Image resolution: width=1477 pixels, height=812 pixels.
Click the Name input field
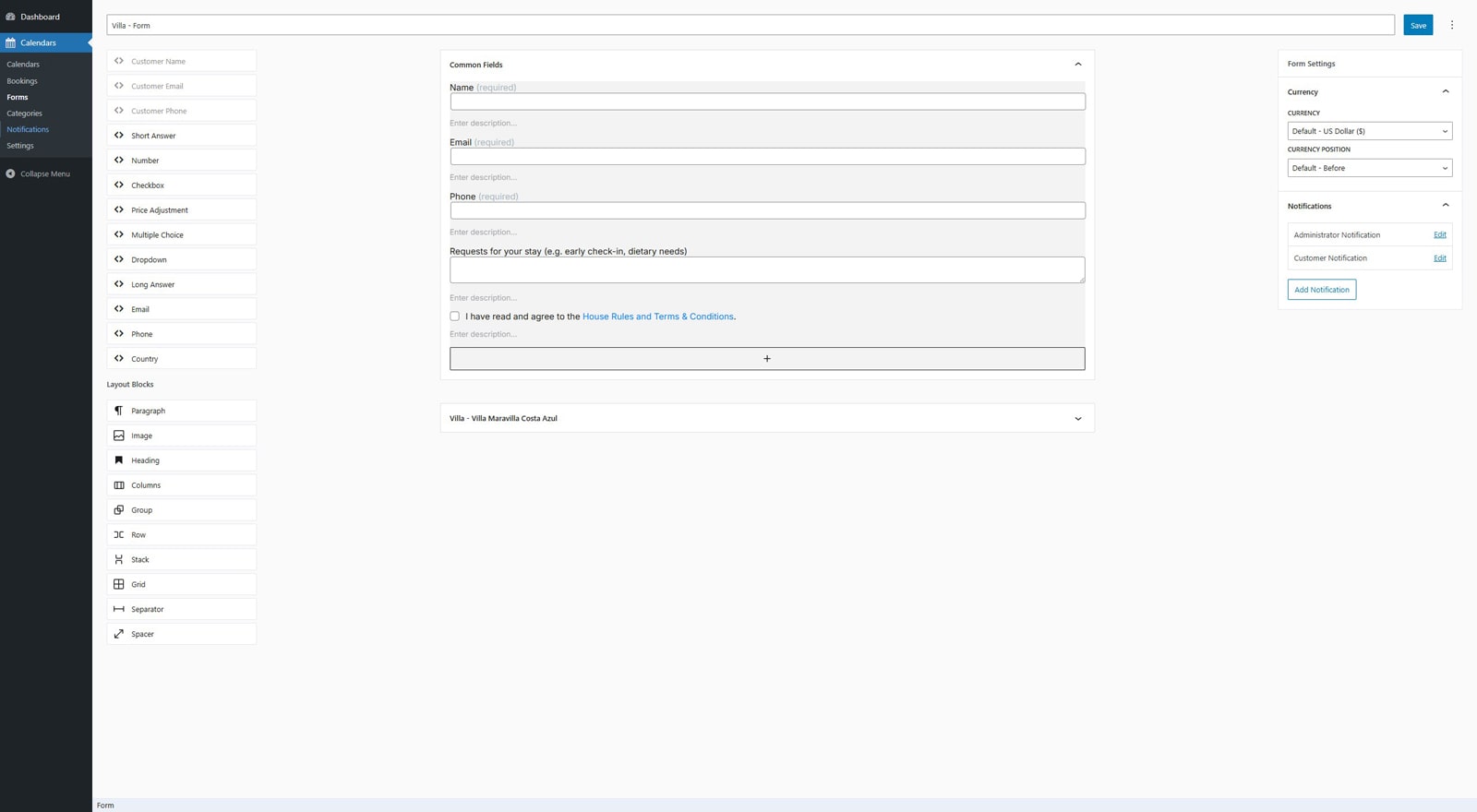click(767, 101)
